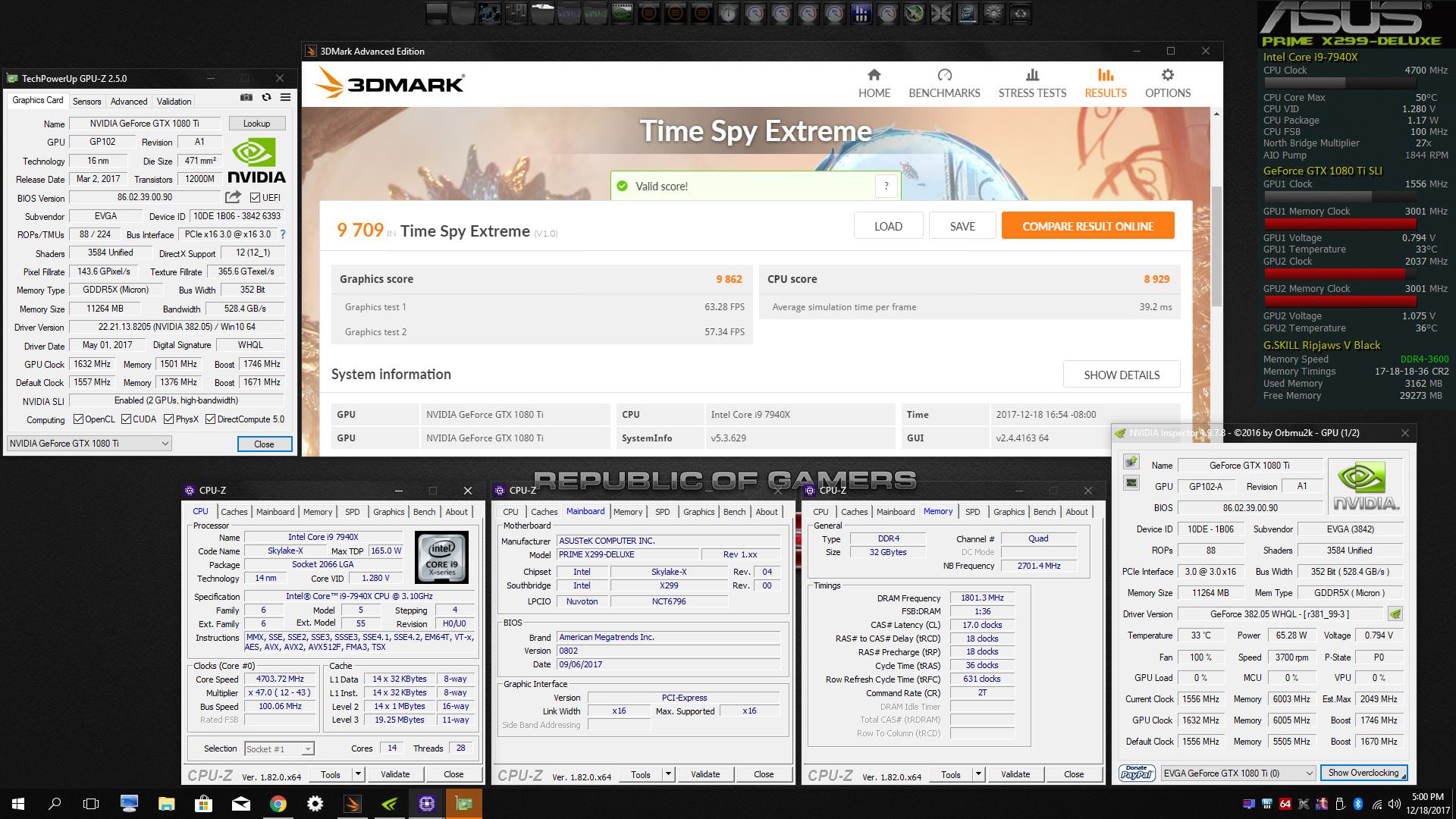Click the Close button in GPU-Z
The width and height of the screenshot is (1456, 819).
click(x=264, y=444)
